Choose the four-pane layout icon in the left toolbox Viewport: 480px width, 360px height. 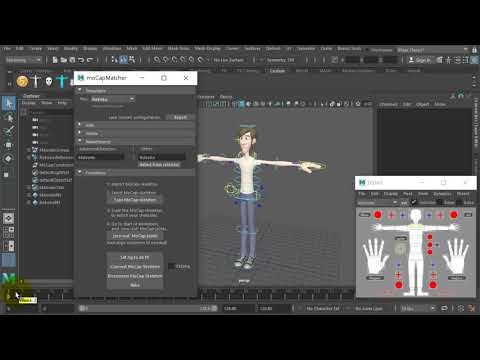(x=9, y=232)
